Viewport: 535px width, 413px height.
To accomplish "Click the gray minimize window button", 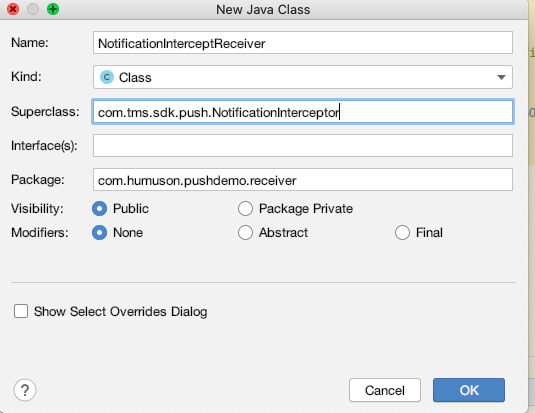I will pos(33,9).
